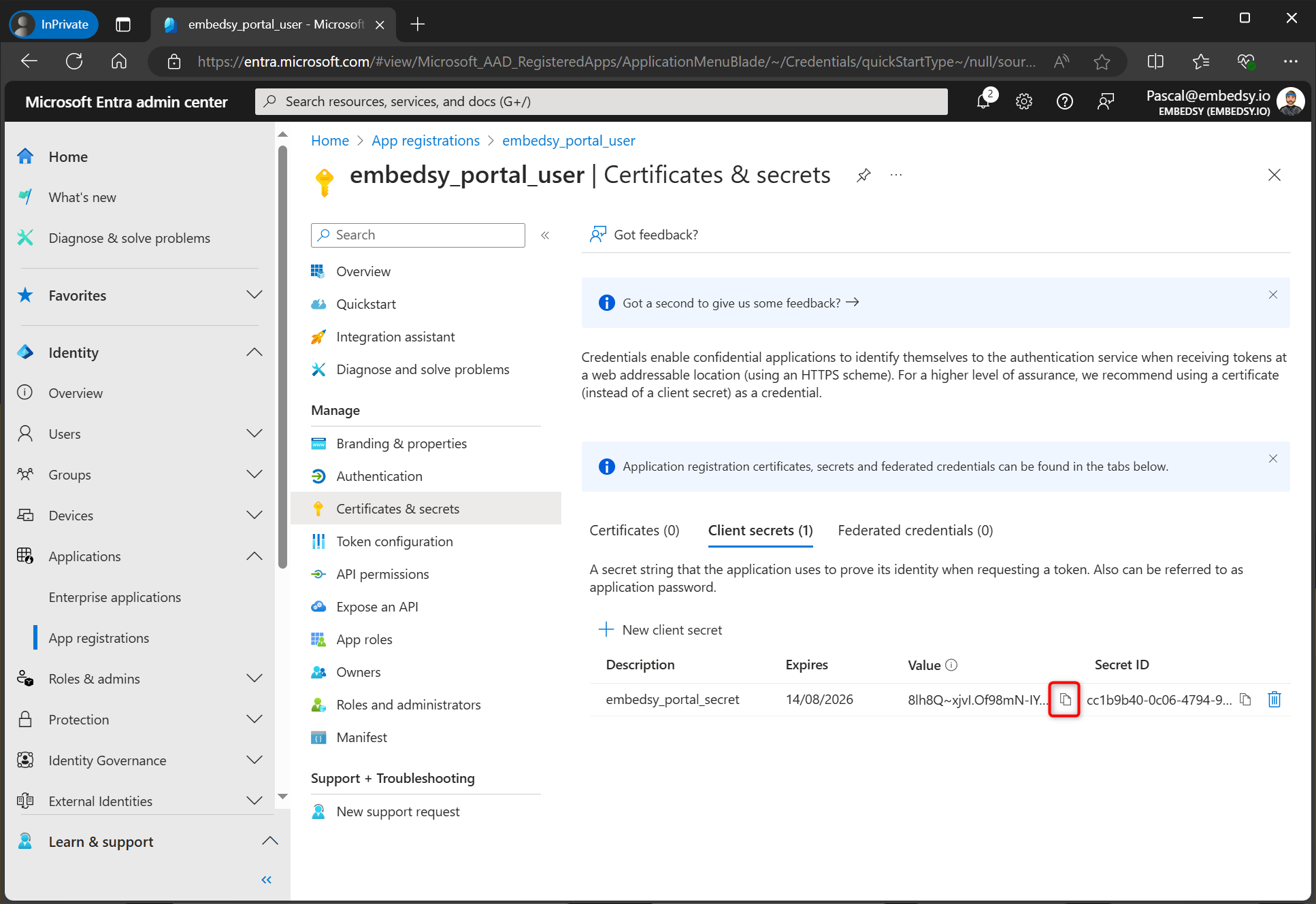
Task: Switch to the Federated credentials tab
Action: pyautogui.click(x=915, y=530)
